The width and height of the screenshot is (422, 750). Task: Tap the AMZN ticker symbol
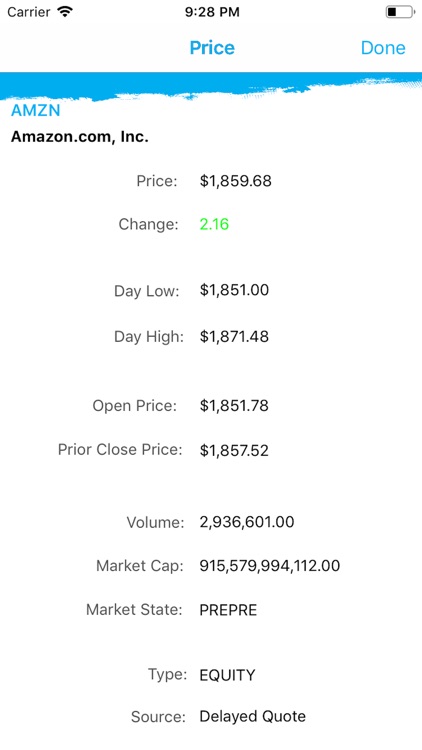(x=36, y=110)
